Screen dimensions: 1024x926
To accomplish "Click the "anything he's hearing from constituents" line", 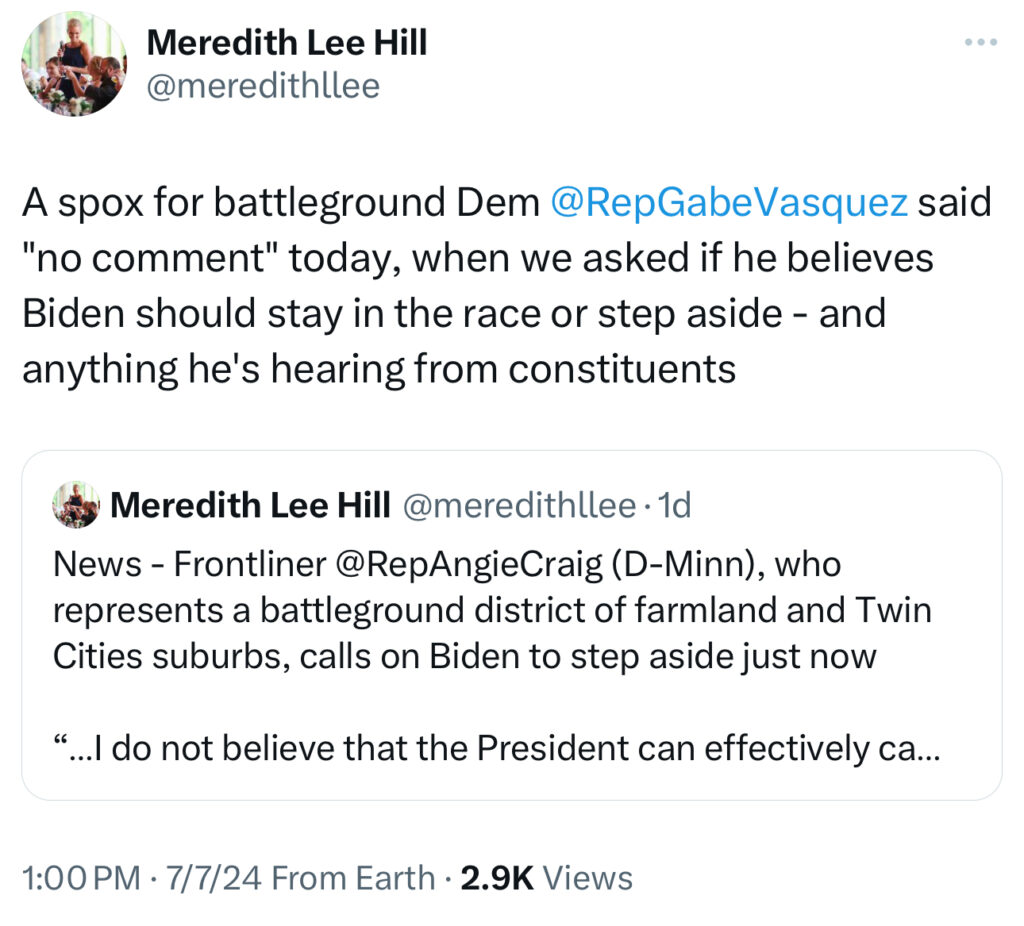I will click(379, 369).
